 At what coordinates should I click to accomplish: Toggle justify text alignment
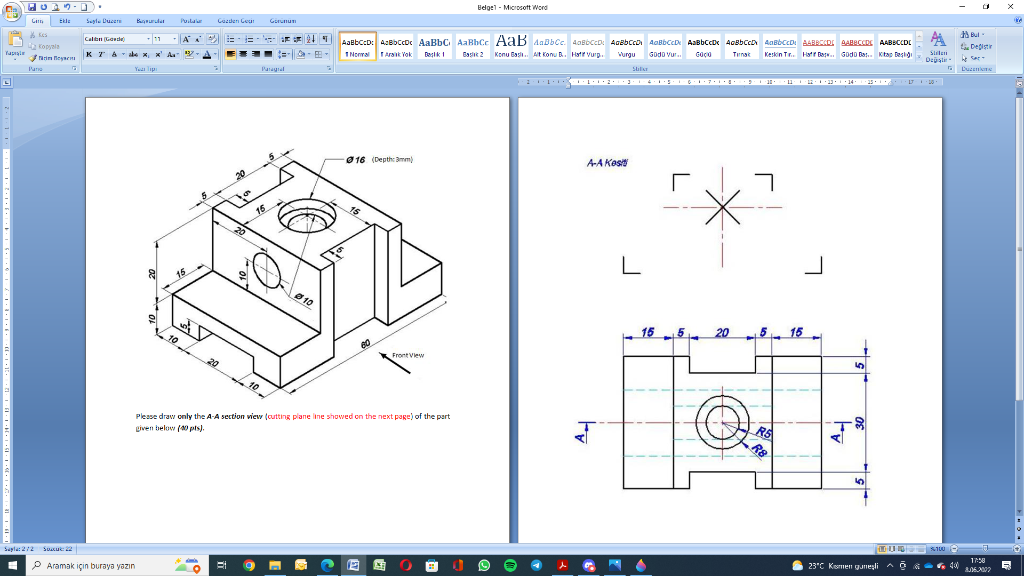pyautogui.click(x=268, y=55)
